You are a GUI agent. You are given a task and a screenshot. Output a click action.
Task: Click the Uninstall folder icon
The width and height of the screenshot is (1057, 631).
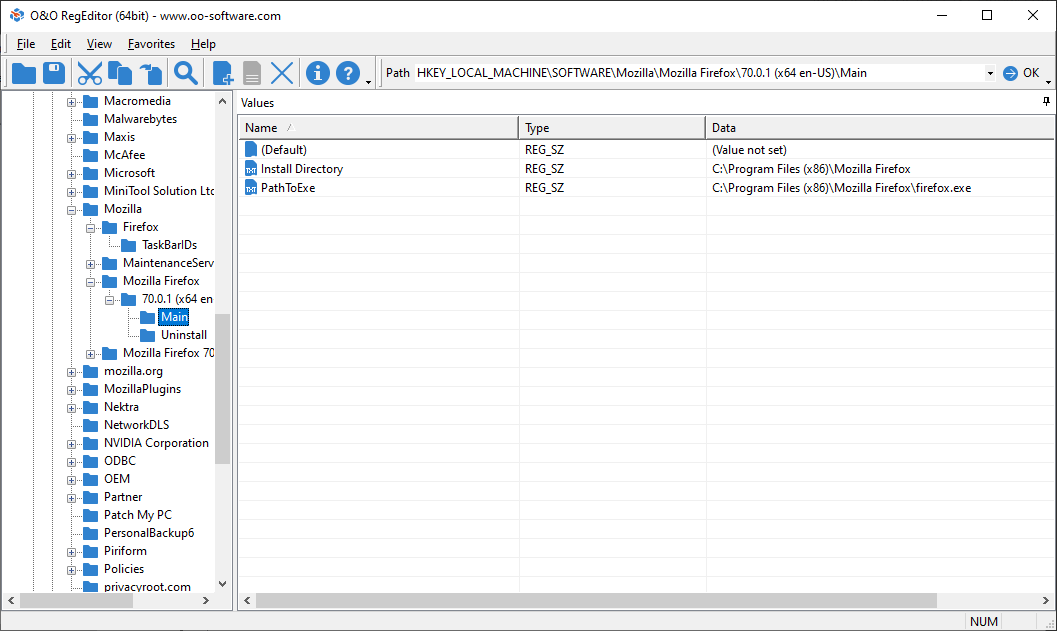click(x=147, y=335)
